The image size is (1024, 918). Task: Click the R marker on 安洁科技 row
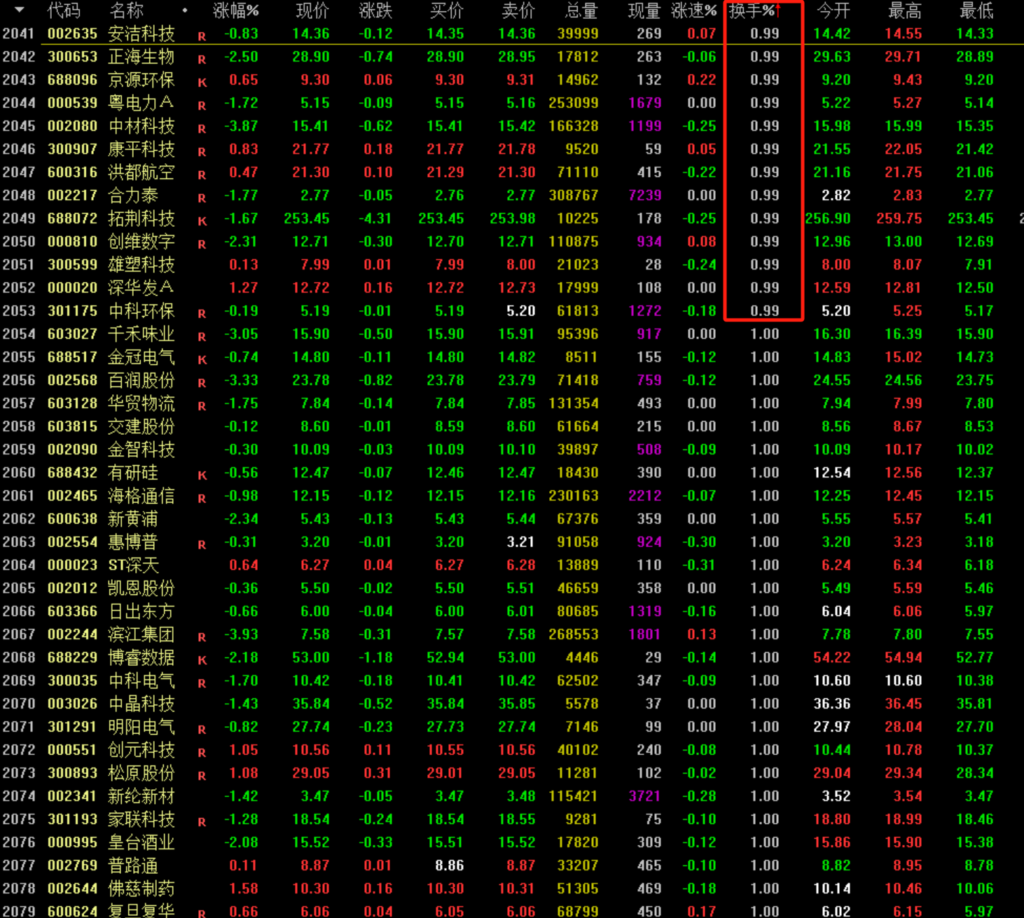click(x=202, y=37)
